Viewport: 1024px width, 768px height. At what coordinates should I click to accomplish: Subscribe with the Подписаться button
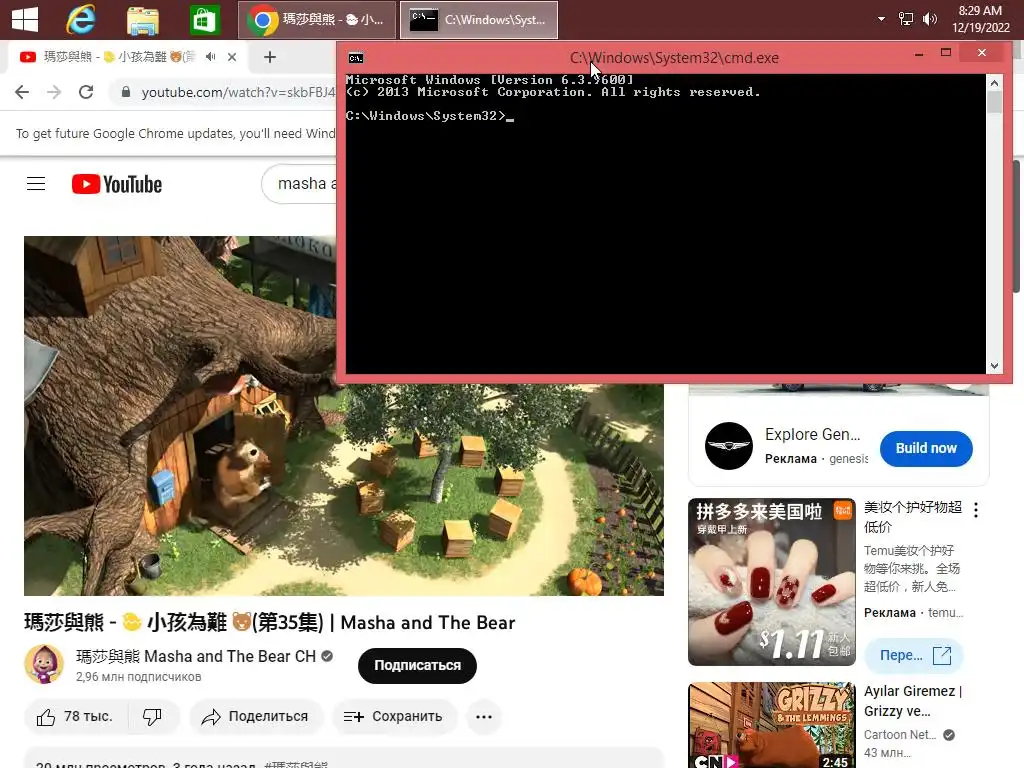pos(417,665)
